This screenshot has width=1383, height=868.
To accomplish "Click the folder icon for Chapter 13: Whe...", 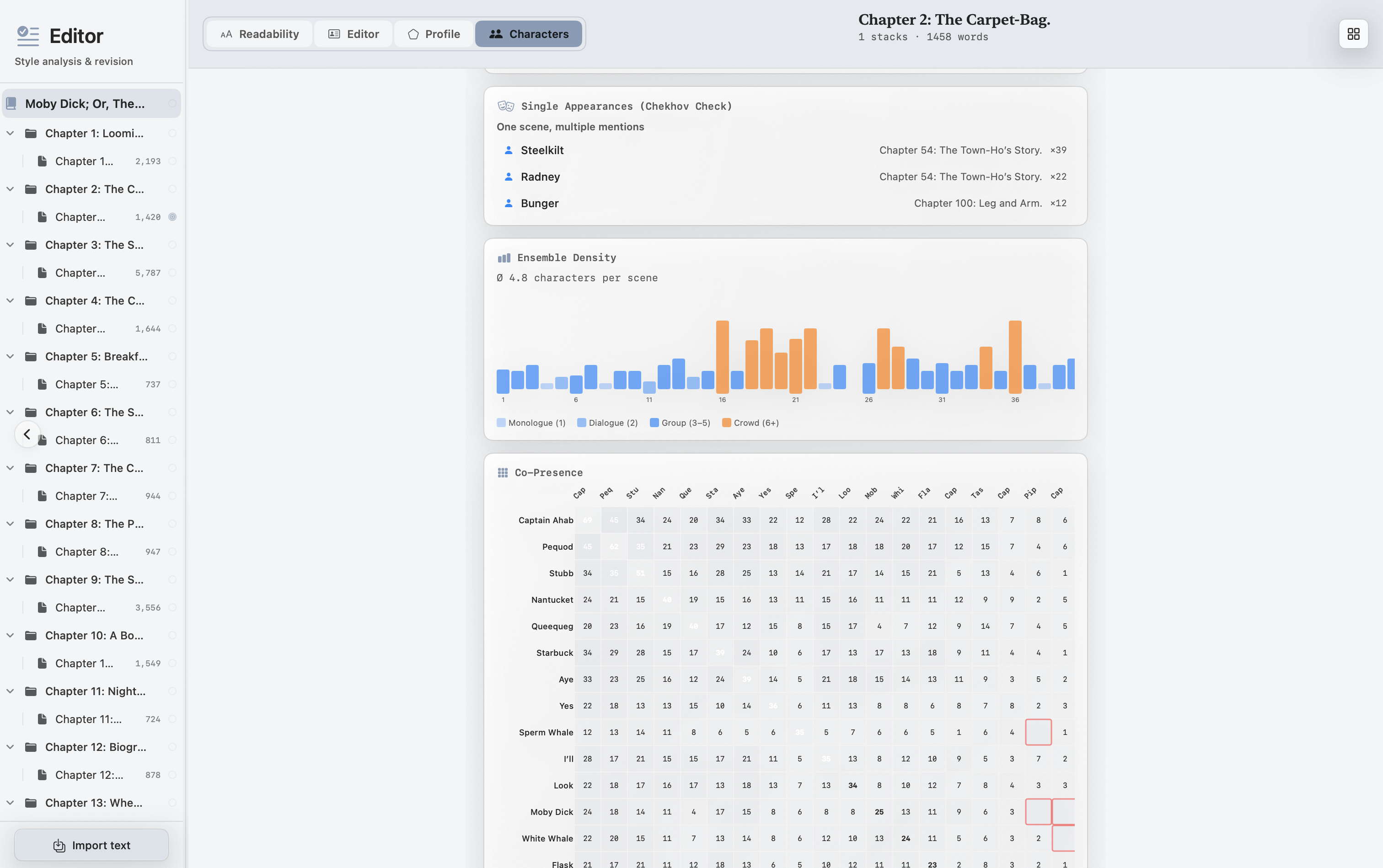I will [31, 803].
